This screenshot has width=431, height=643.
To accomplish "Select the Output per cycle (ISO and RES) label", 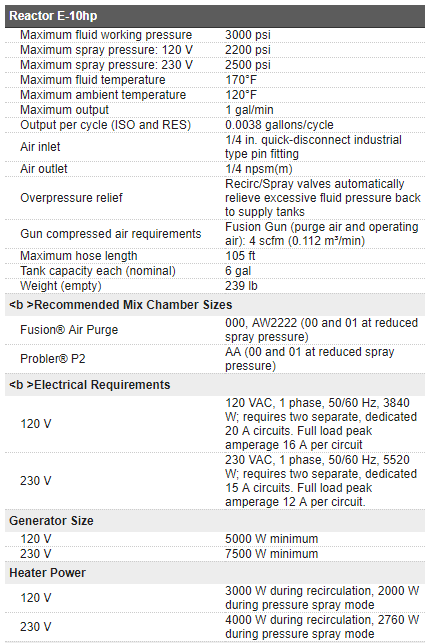I will coord(105,125).
